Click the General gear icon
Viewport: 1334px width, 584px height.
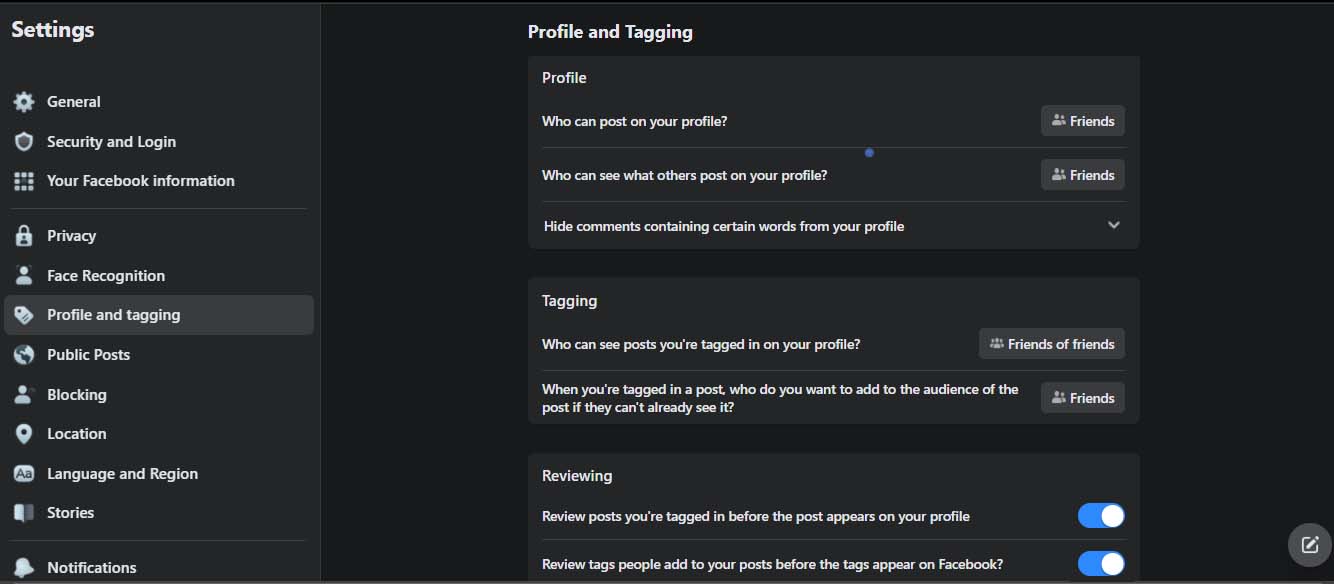click(24, 102)
